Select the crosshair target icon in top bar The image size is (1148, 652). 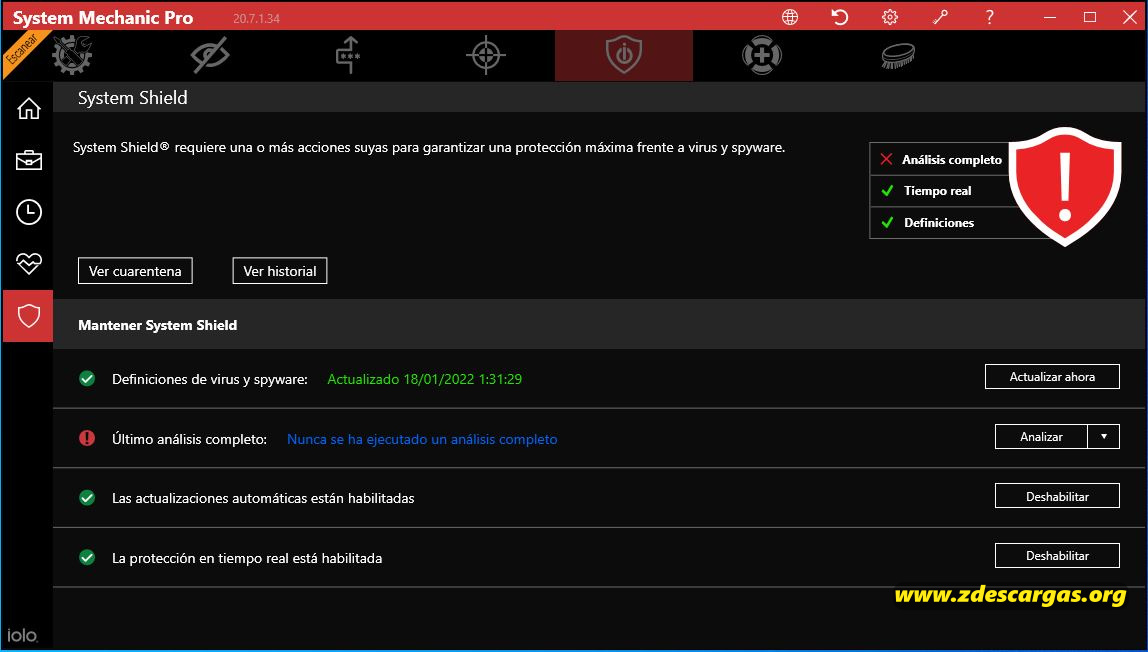point(486,55)
